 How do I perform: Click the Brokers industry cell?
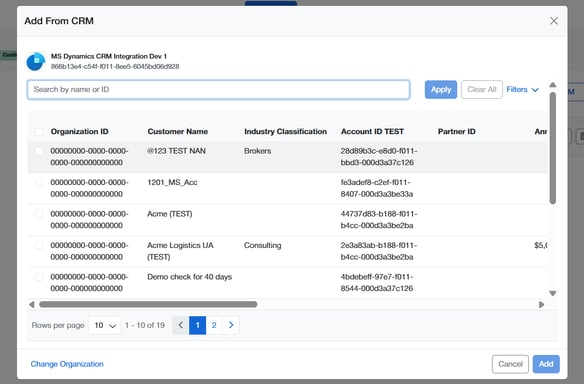click(257, 151)
